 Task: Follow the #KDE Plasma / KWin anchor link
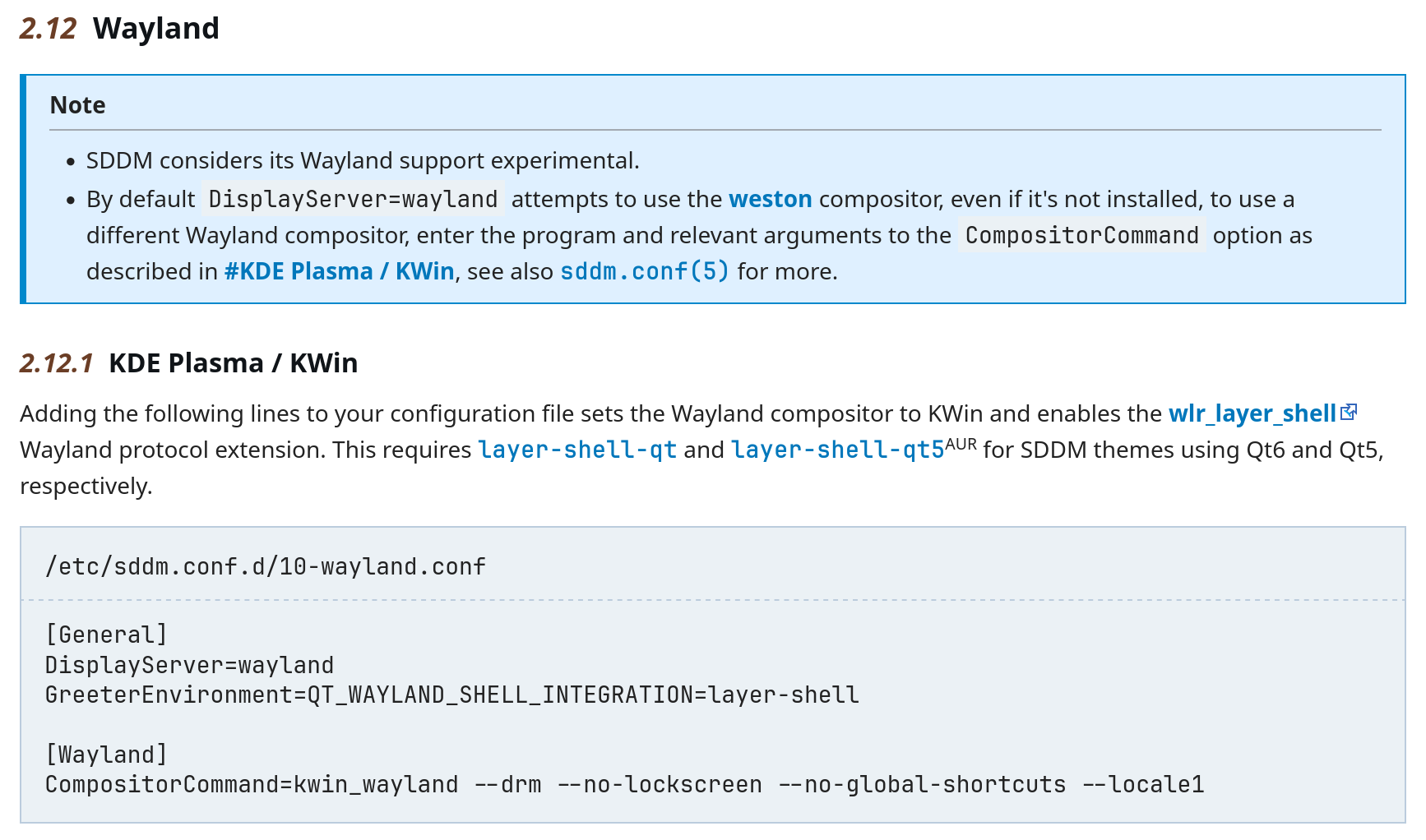339,271
